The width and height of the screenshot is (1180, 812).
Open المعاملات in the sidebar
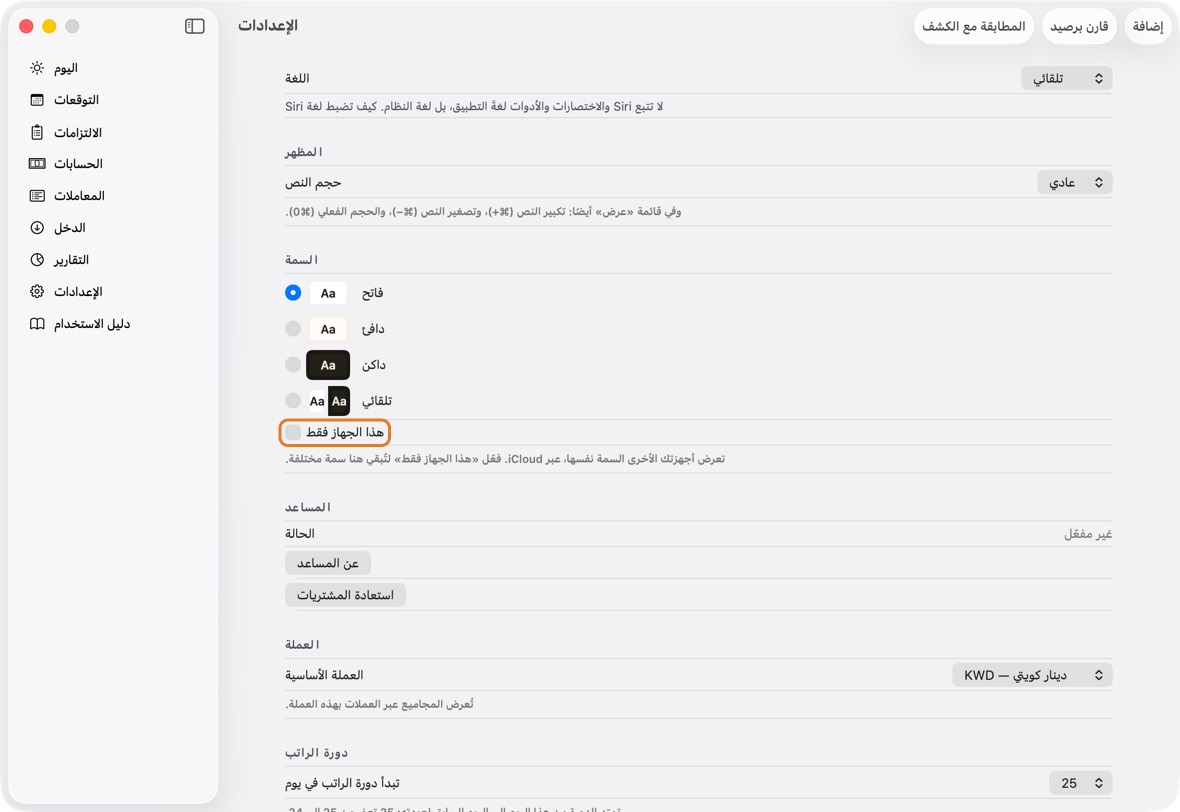pos(113,196)
